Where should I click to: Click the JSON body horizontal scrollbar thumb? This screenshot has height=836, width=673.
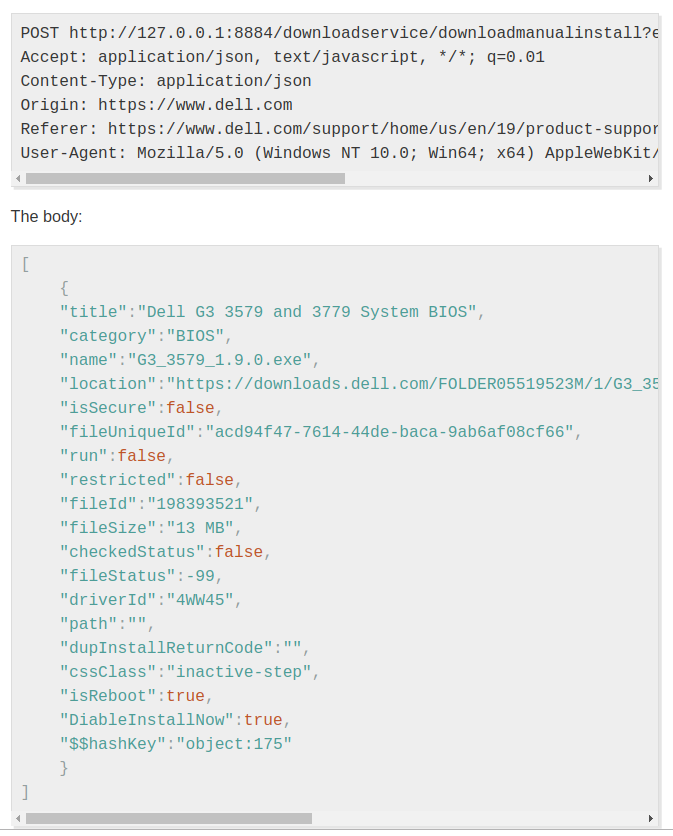pyautogui.click(x=168, y=818)
